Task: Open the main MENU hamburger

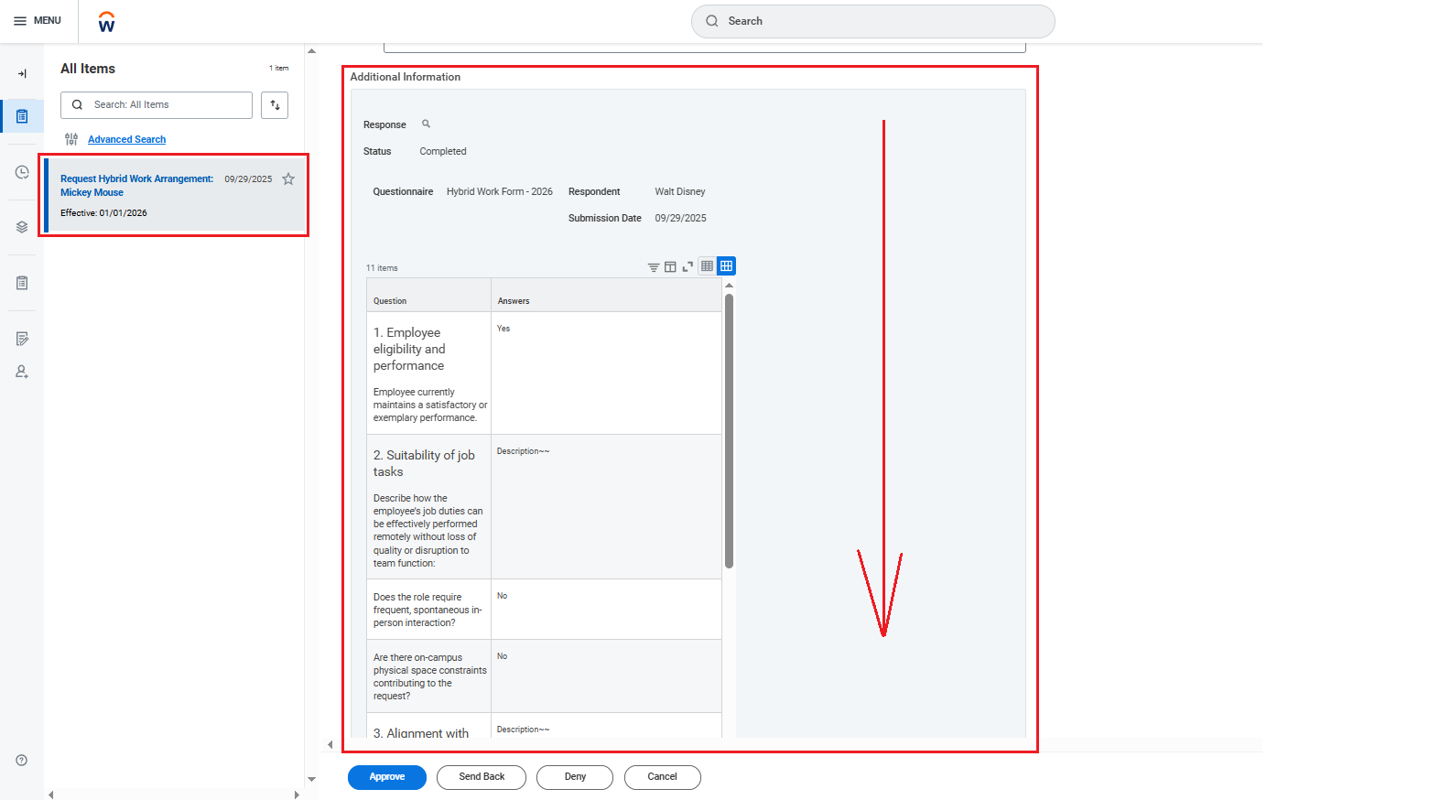Action: (37, 21)
